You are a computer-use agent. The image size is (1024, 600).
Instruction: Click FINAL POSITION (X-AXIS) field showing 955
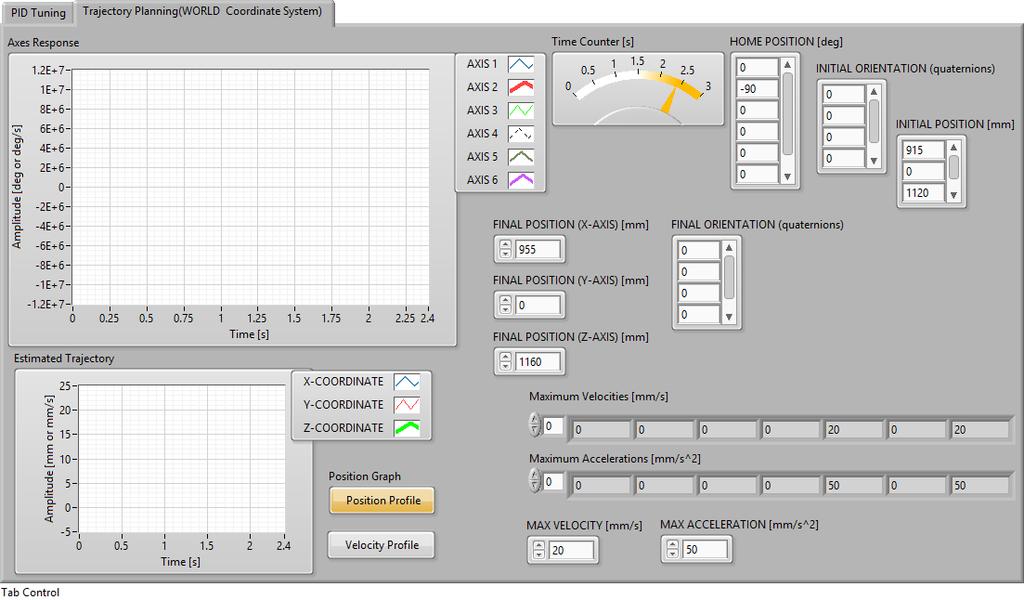[537, 249]
